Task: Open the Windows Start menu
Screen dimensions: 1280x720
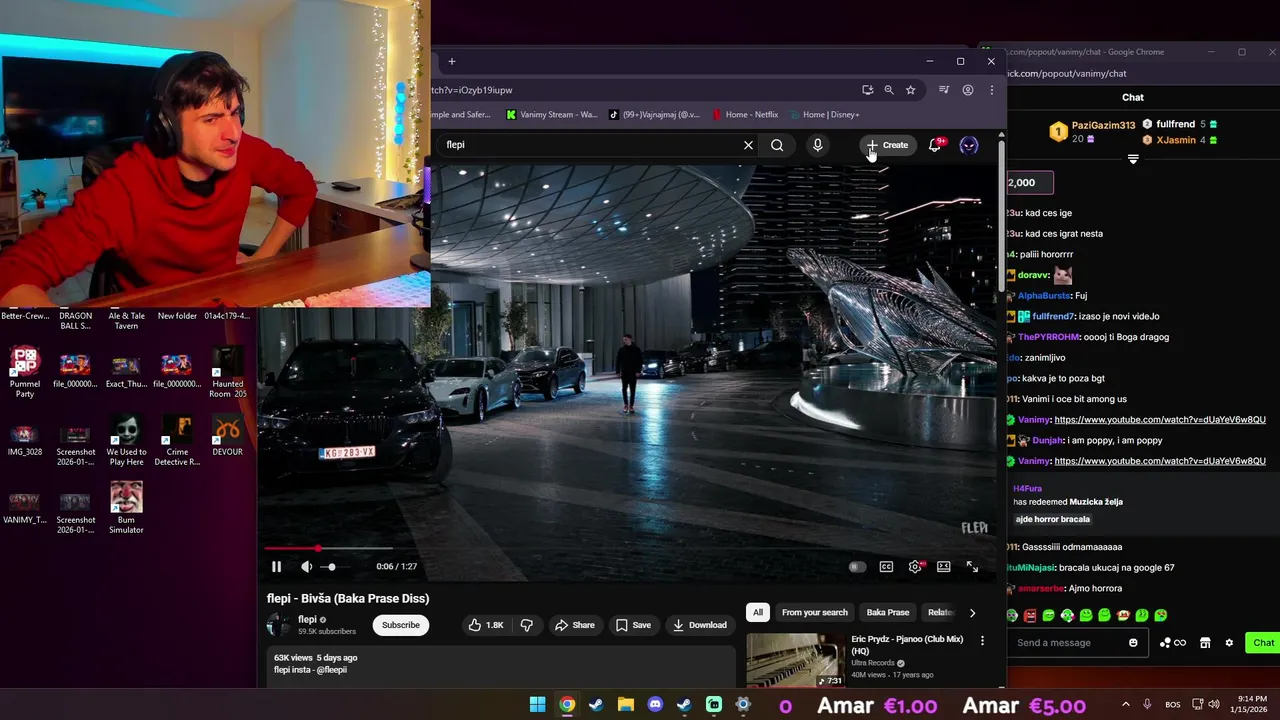Action: [537, 705]
